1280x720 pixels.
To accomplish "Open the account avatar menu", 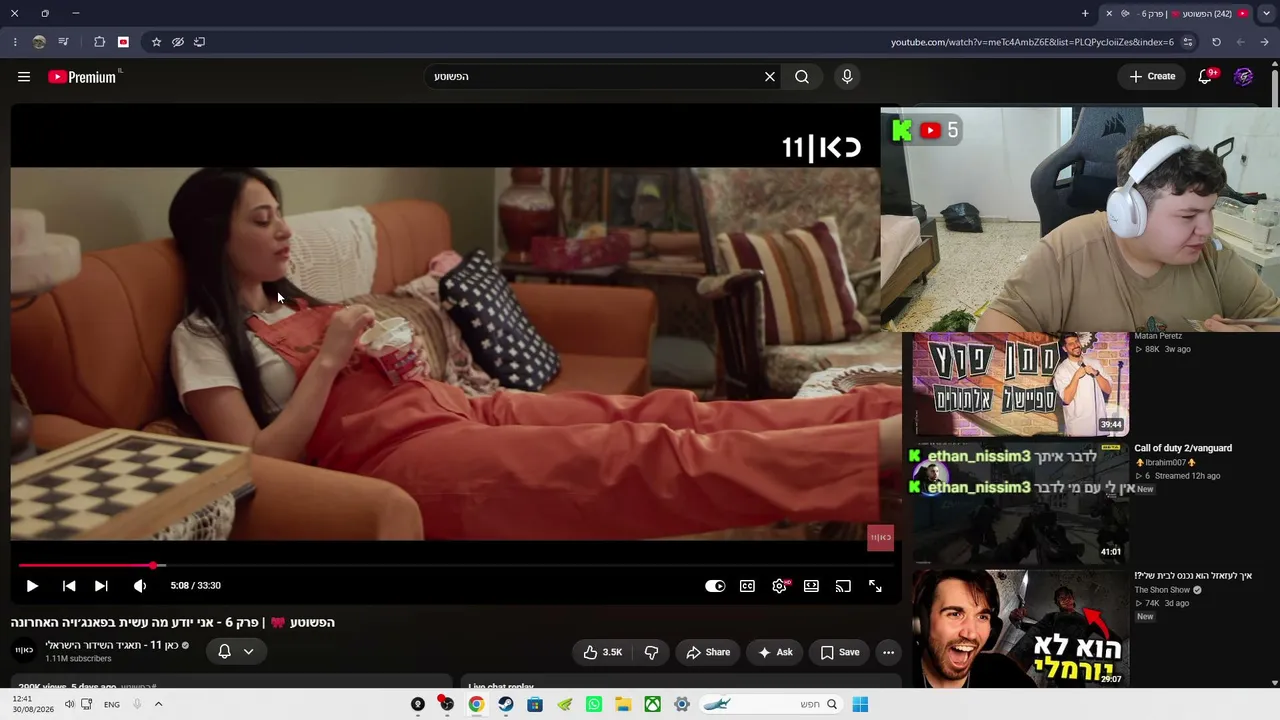I will tap(1244, 77).
